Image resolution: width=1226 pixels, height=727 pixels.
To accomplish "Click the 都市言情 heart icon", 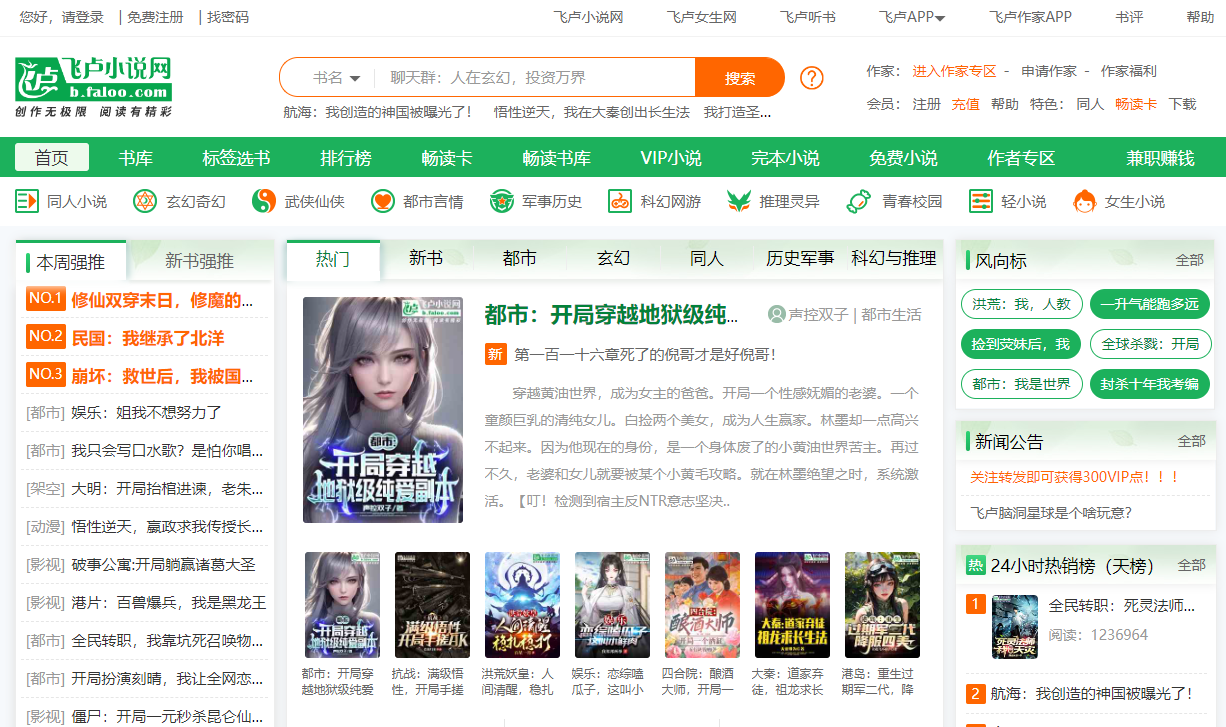I will pos(382,201).
